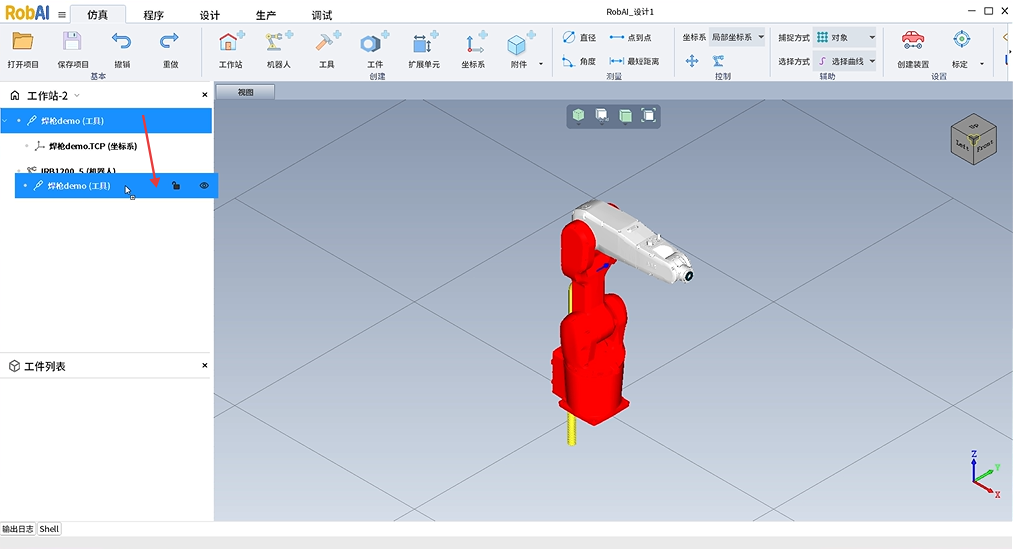
Task: Toggle the eye visibility of dragged 焊枪demo row
Action: [x=204, y=186]
